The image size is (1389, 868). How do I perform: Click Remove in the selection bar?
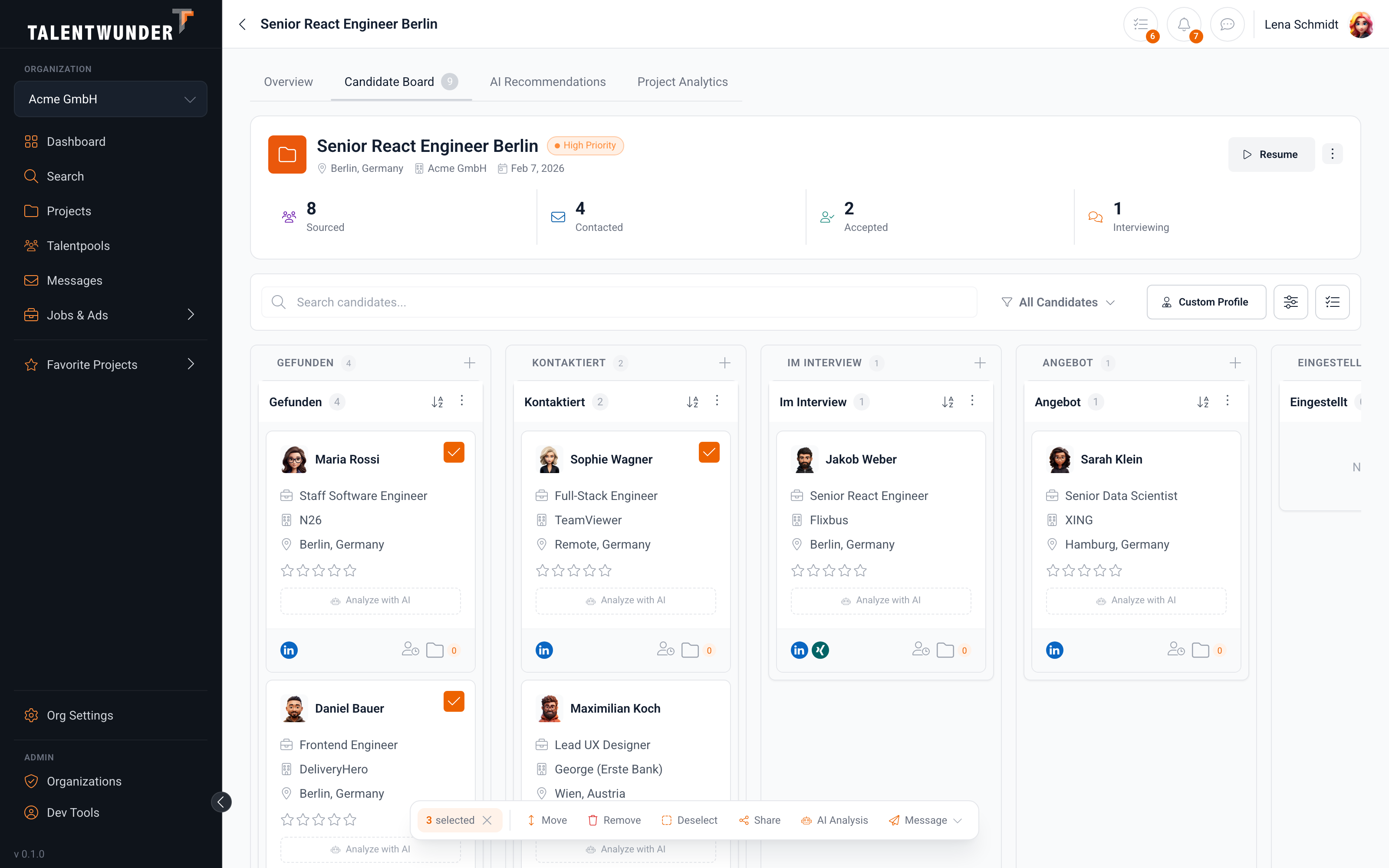pyautogui.click(x=614, y=820)
